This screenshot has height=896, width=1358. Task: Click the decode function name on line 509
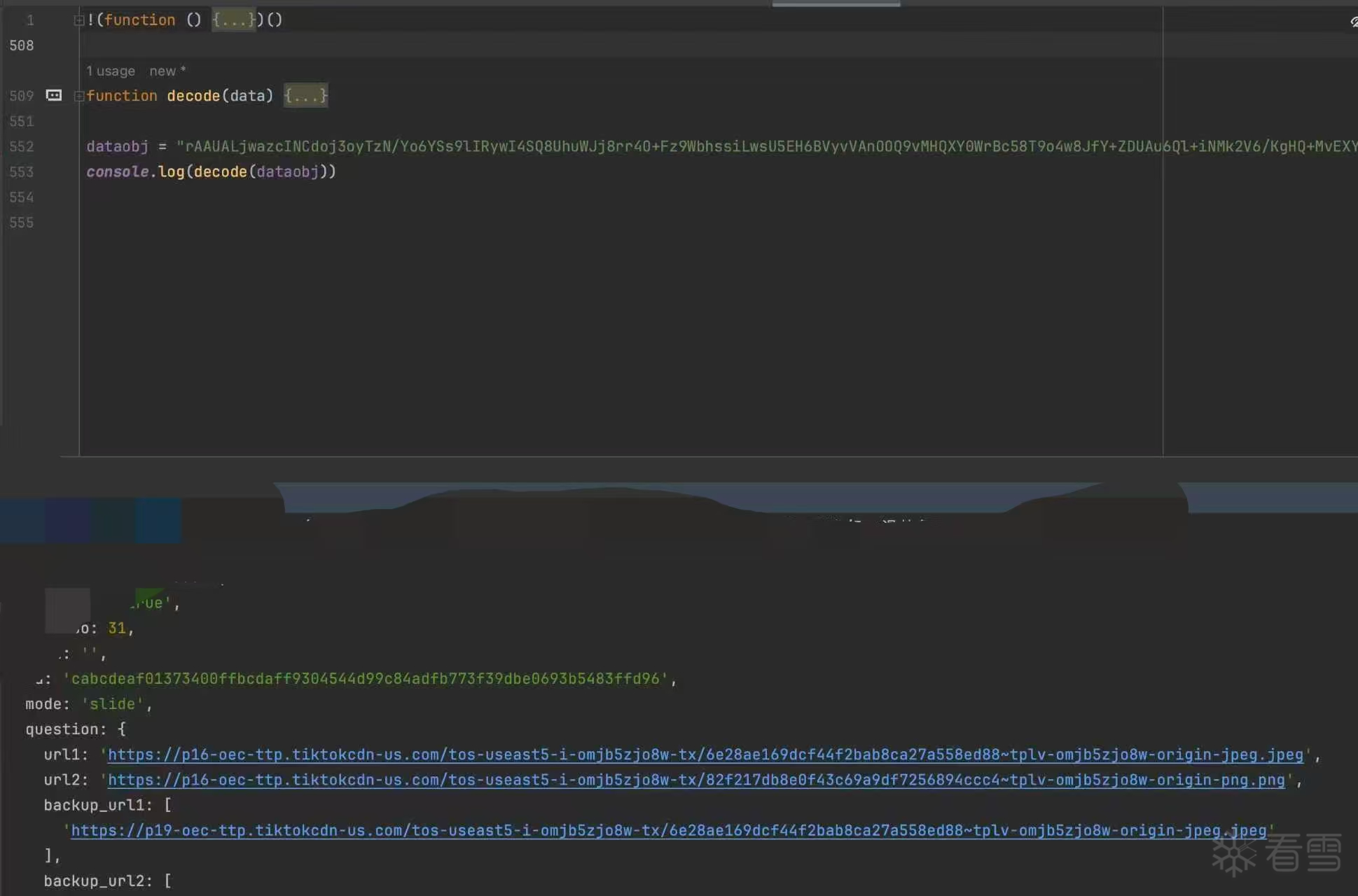pyautogui.click(x=193, y=96)
